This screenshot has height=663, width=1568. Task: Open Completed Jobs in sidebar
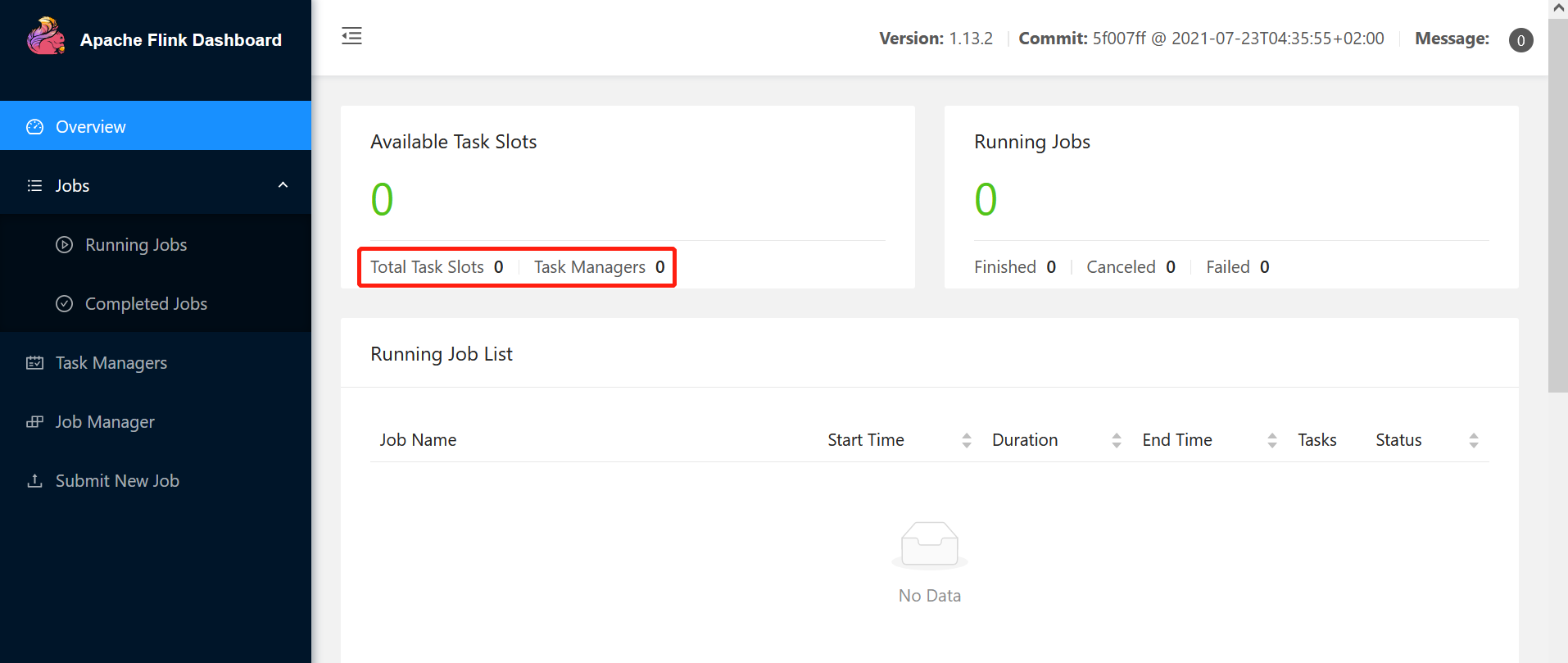pos(156,303)
